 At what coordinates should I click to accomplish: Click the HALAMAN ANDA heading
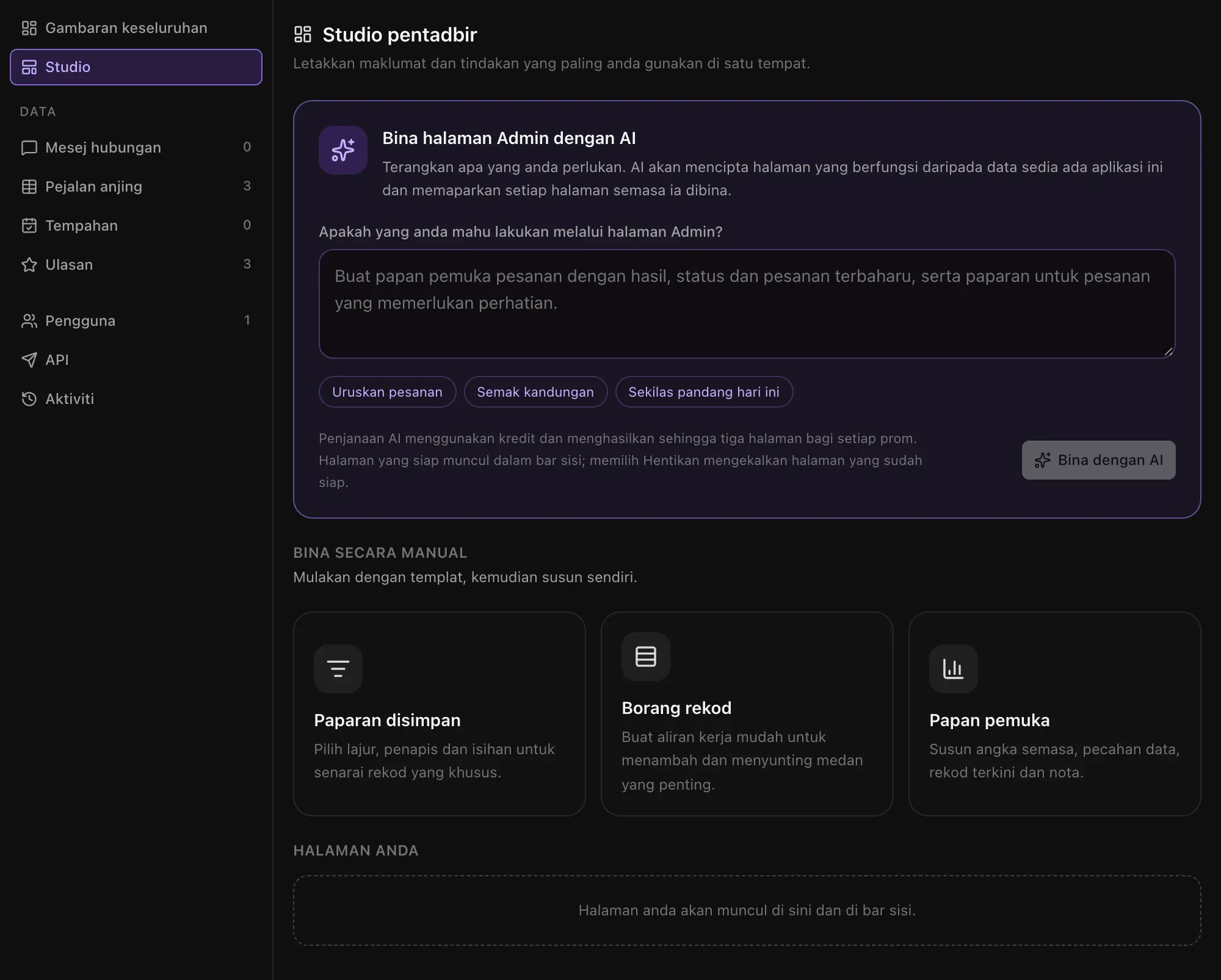[356, 851]
